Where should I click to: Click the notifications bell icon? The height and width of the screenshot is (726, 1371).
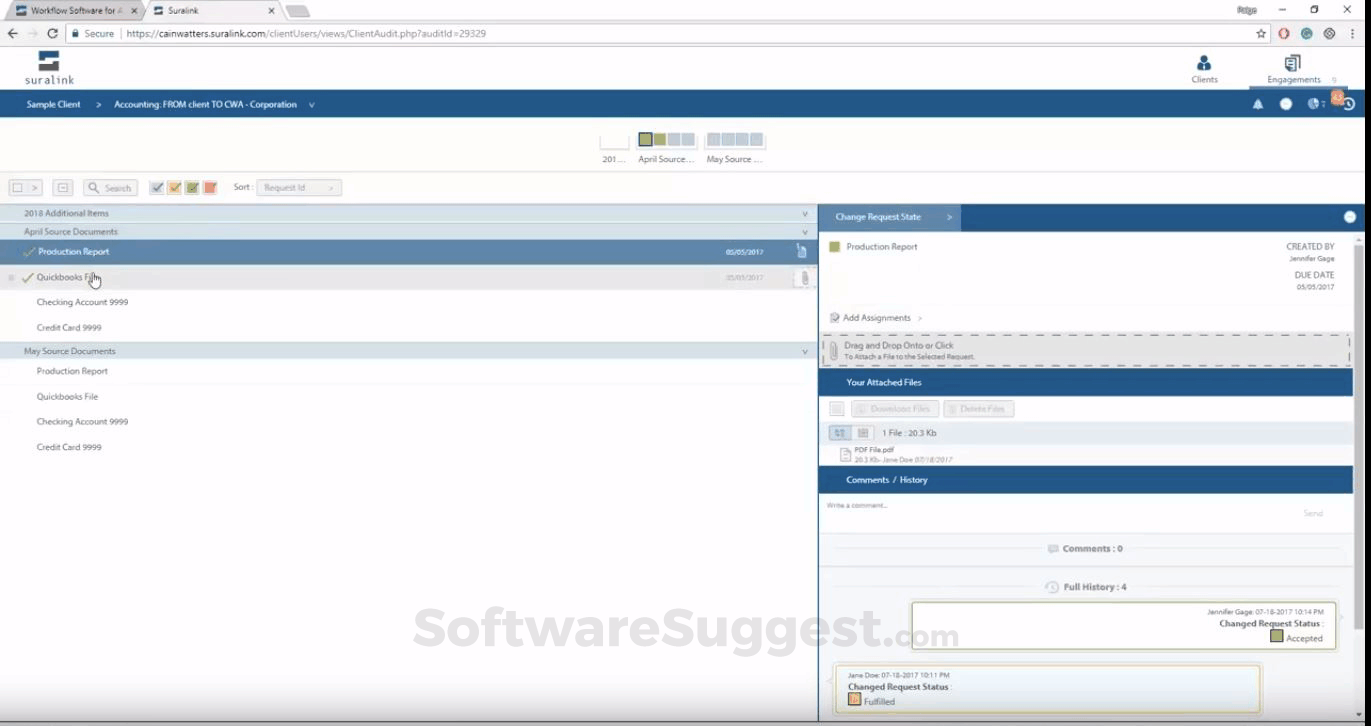1257,104
